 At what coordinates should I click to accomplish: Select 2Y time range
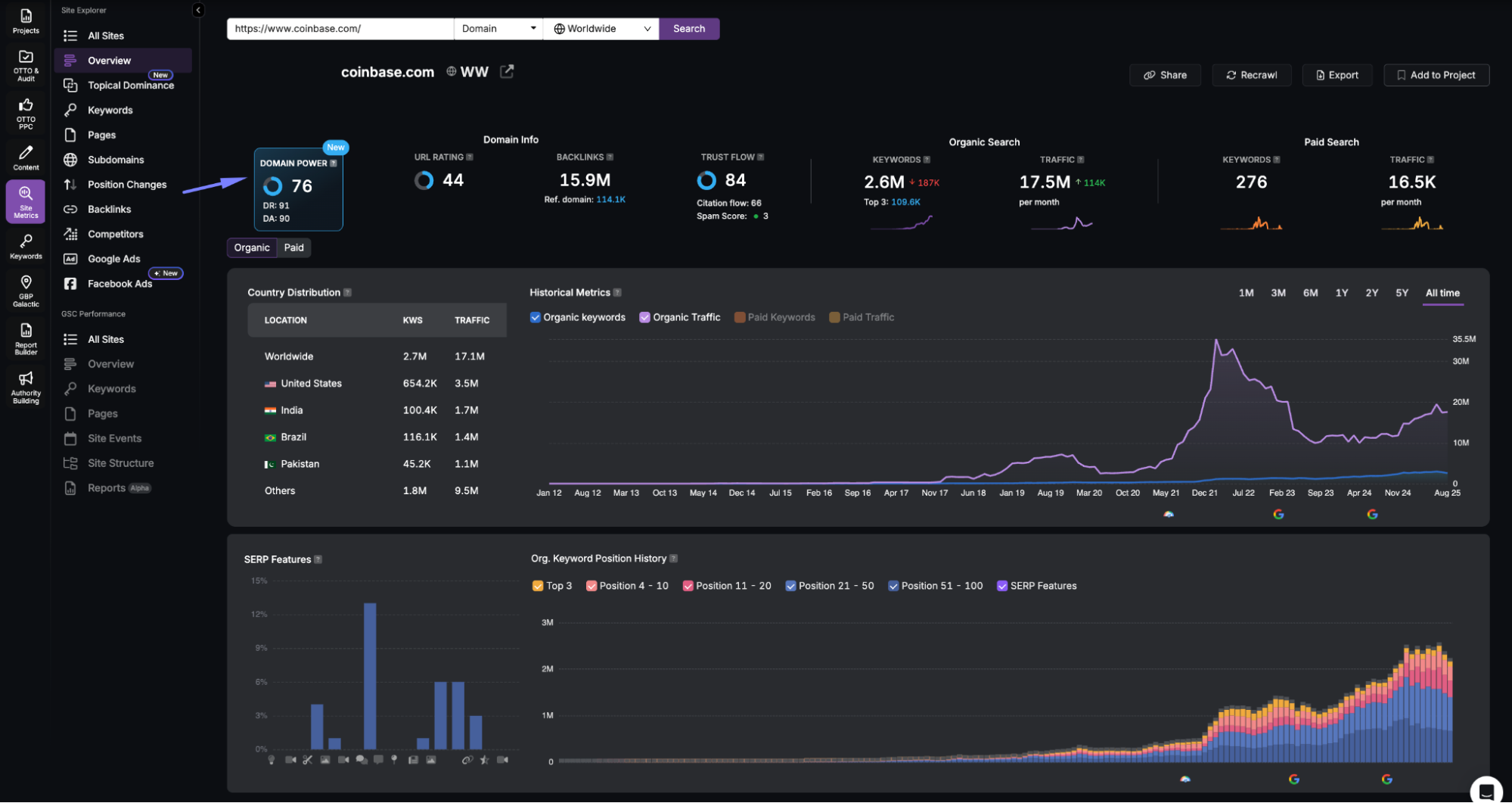pos(1371,293)
